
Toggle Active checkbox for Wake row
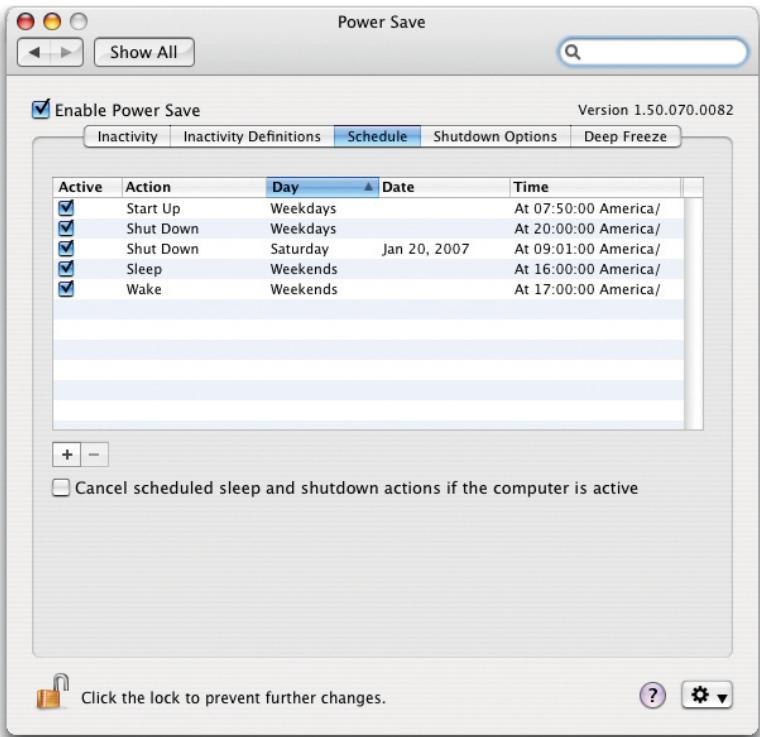click(66, 289)
